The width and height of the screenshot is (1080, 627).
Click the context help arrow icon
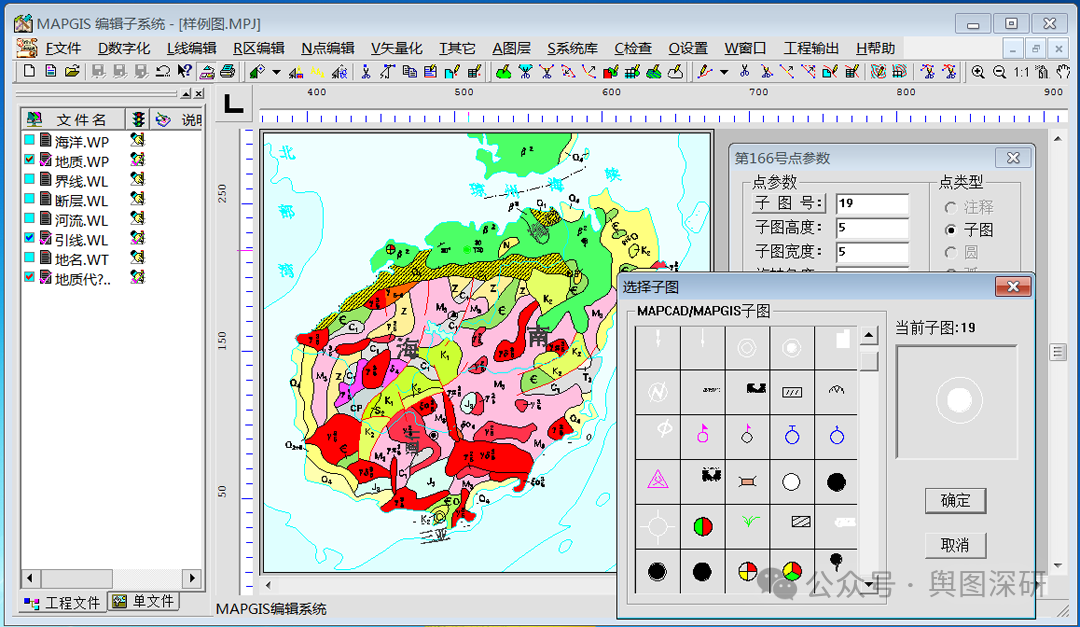tap(184, 71)
